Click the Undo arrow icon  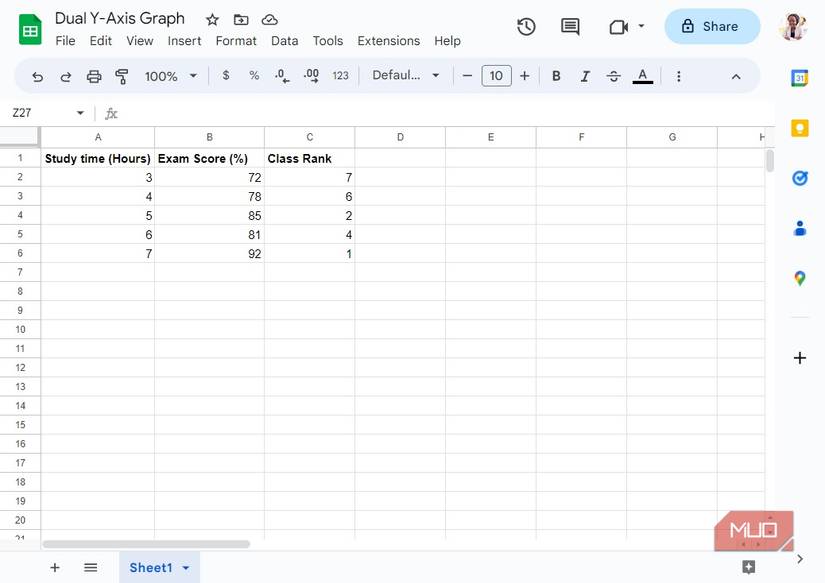(x=38, y=76)
